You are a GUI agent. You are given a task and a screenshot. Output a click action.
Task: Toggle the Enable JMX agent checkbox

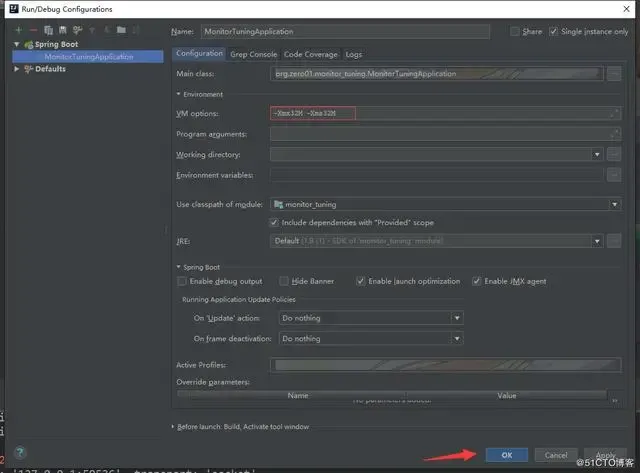(x=476, y=281)
